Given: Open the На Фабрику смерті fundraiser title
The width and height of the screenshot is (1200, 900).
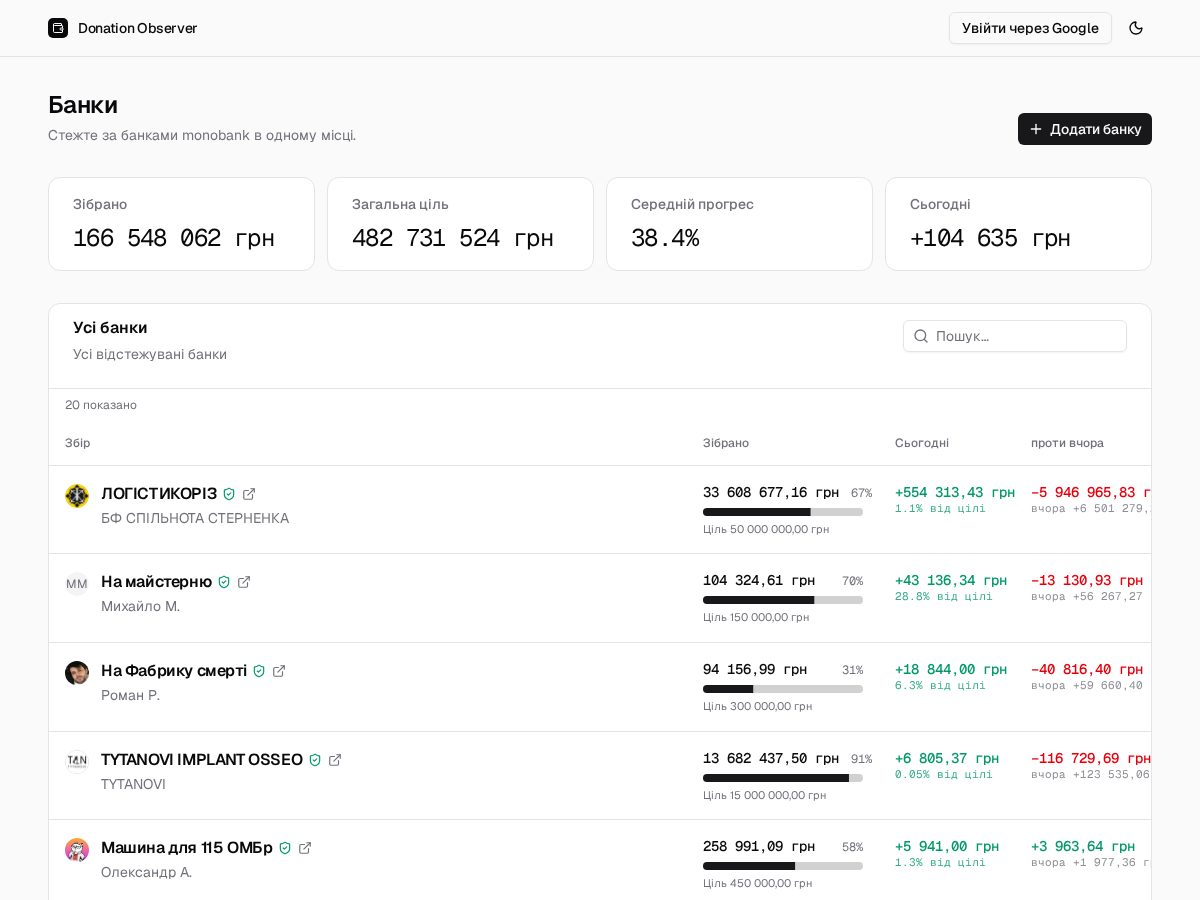Looking at the screenshot, I should tap(174, 670).
